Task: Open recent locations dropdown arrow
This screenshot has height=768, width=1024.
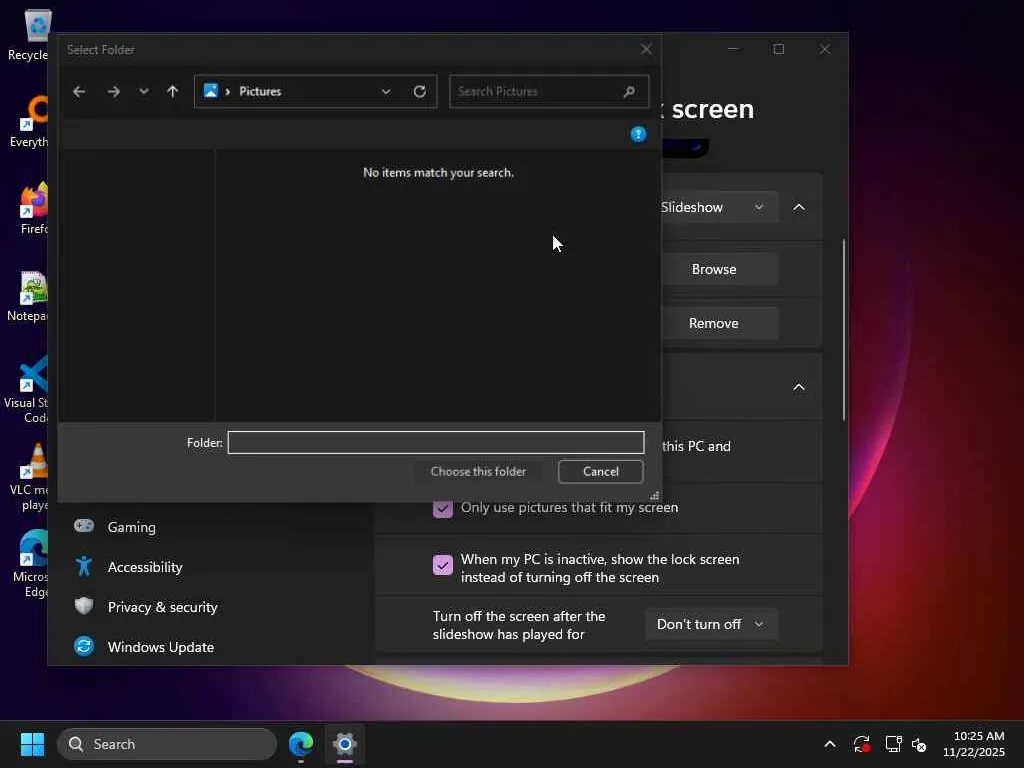Action: coord(144,91)
